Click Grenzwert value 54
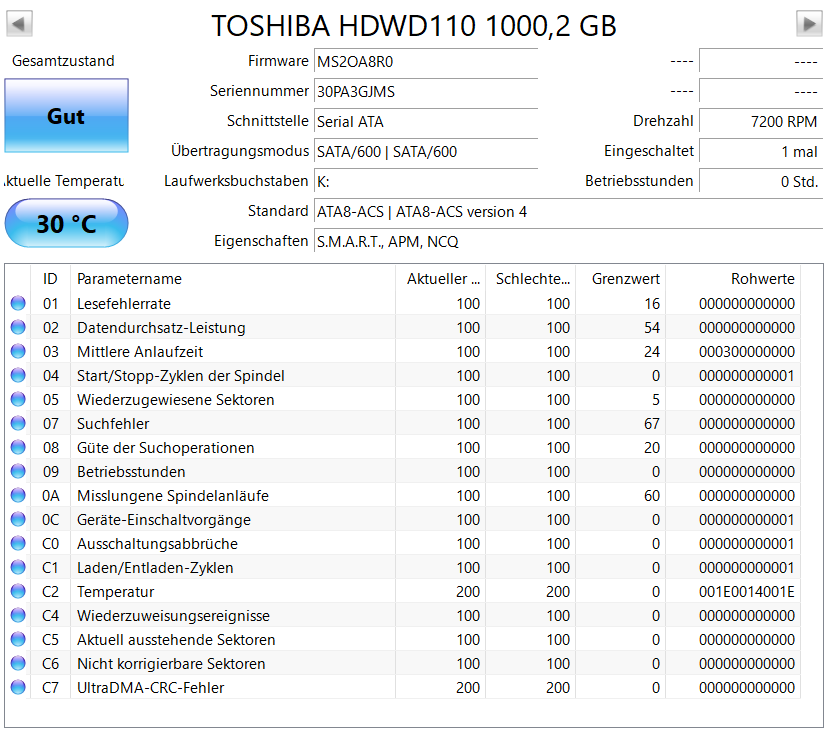Image resolution: width=828 pixels, height=736 pixels. pyautogui.click(x=652, y=328)
